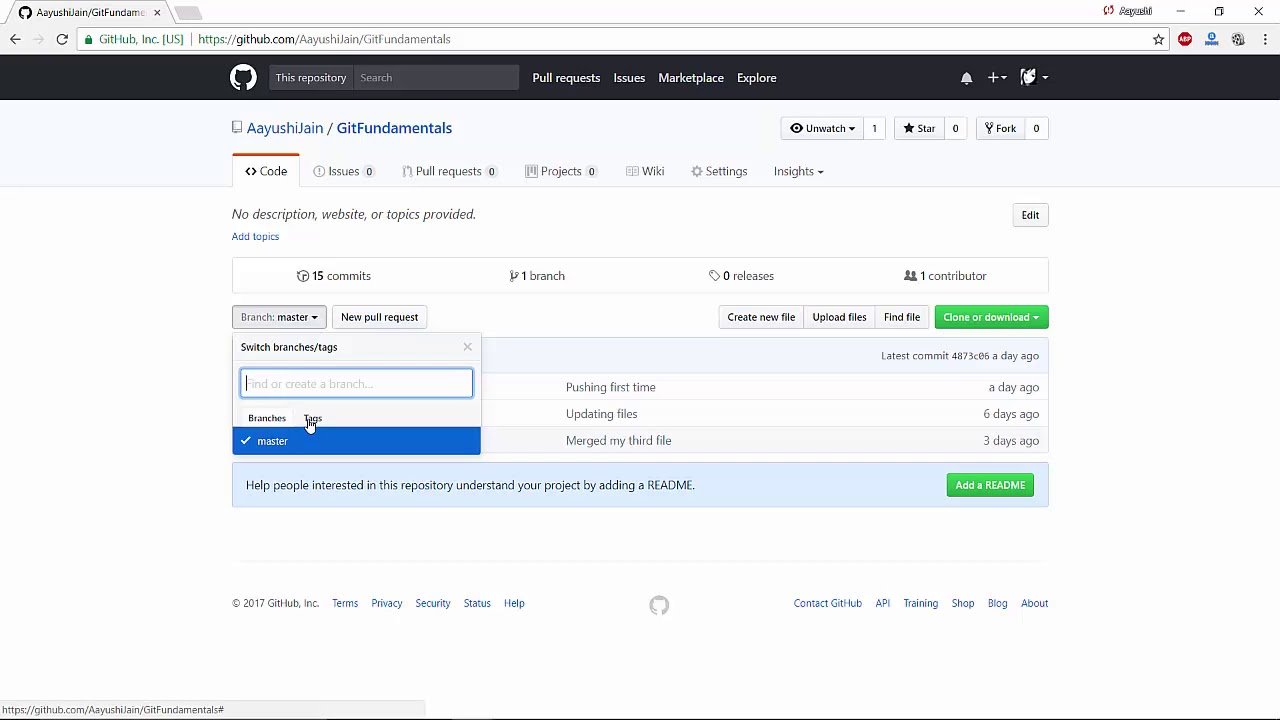
Task: Click the bookmark star in address bar
Action: pyautogui.click(x=1158, y=39)
